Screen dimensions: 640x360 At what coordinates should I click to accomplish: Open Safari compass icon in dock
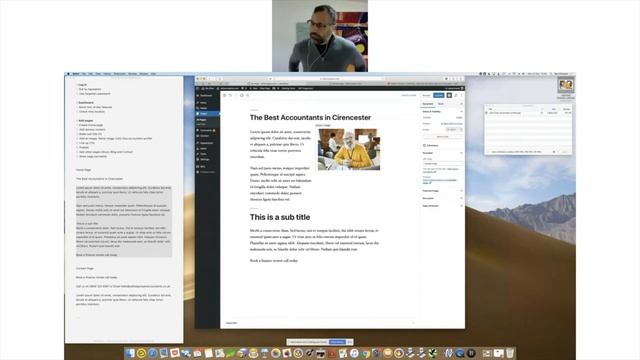click(x=152, y=353)
